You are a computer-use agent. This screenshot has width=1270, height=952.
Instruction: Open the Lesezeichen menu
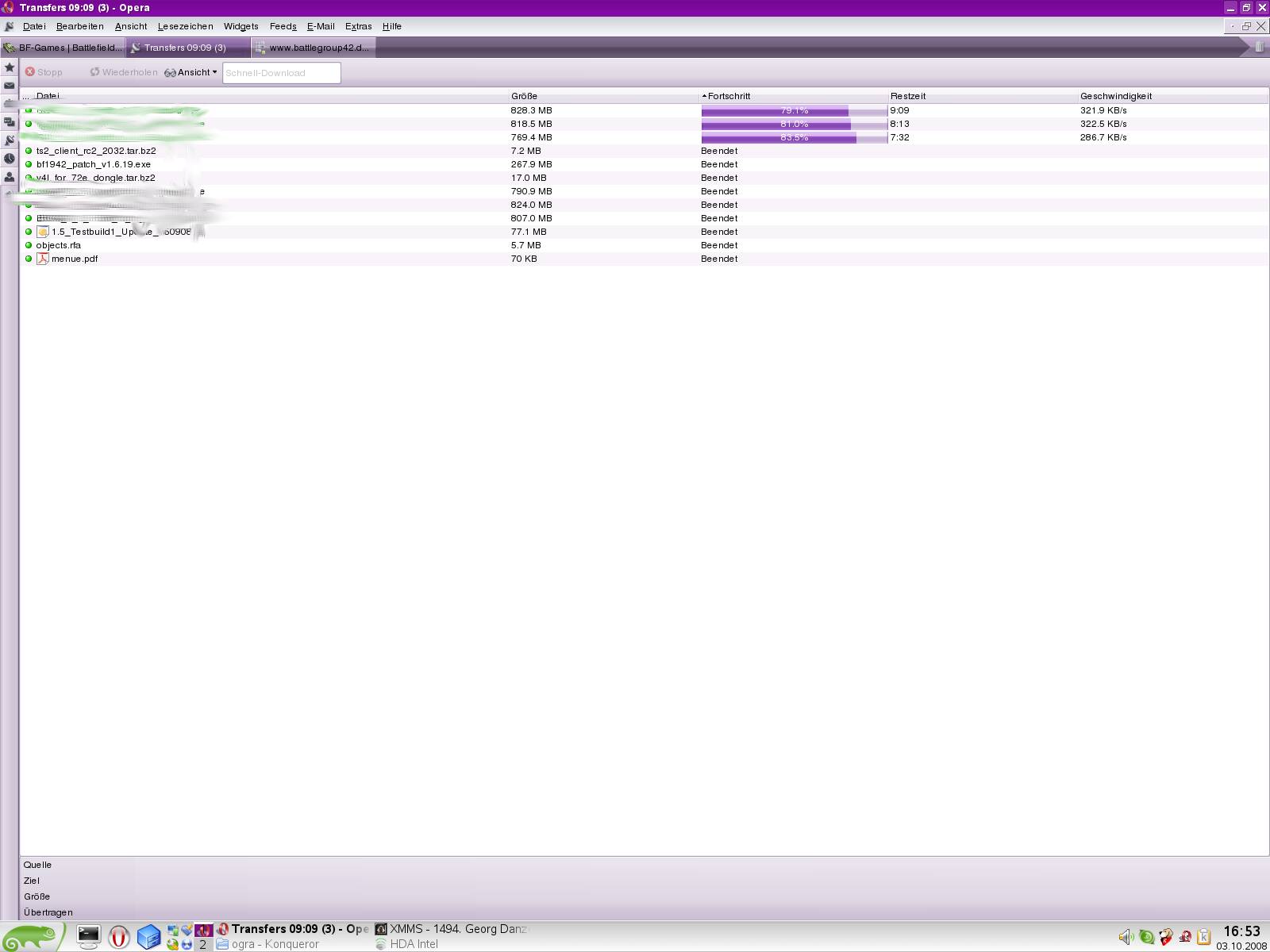click(186, 26)
